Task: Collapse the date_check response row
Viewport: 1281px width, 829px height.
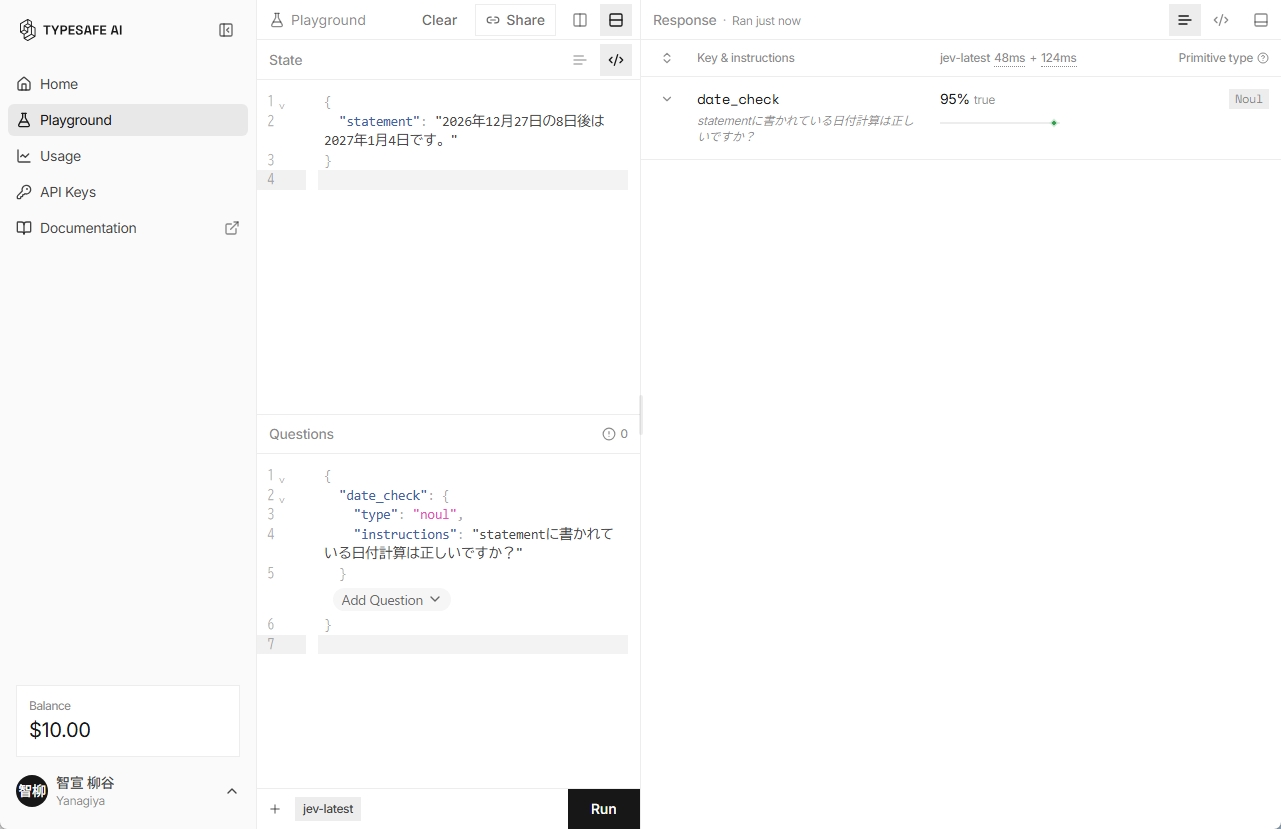Action: 667,99
